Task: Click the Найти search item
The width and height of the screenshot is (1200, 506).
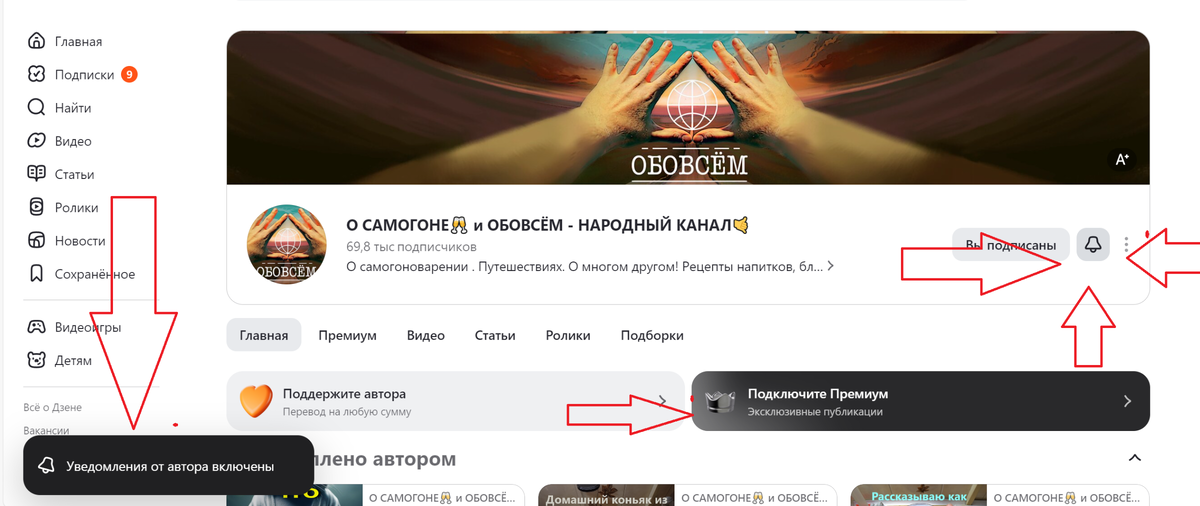Action: [60, 108]
